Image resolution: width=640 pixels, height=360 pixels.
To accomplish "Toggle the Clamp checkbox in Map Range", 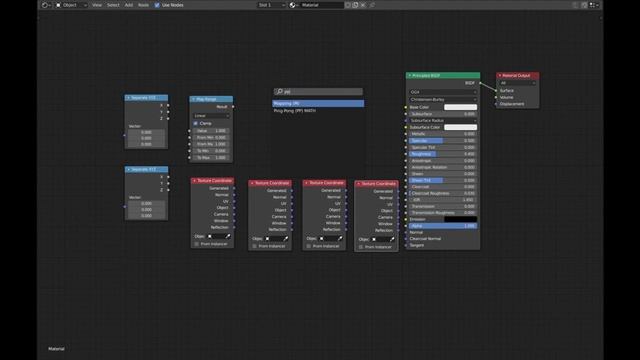I will pos(196,123).
